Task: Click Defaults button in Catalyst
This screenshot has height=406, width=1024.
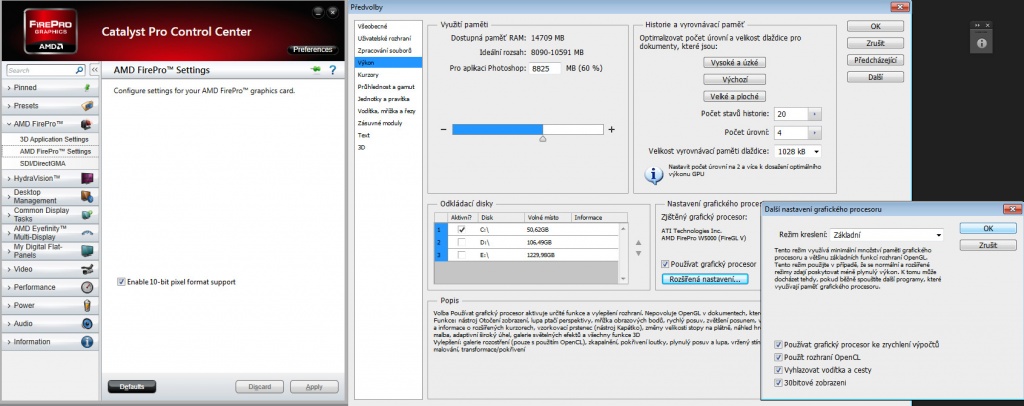Action: pyautogui.click(x=131, y=386)
